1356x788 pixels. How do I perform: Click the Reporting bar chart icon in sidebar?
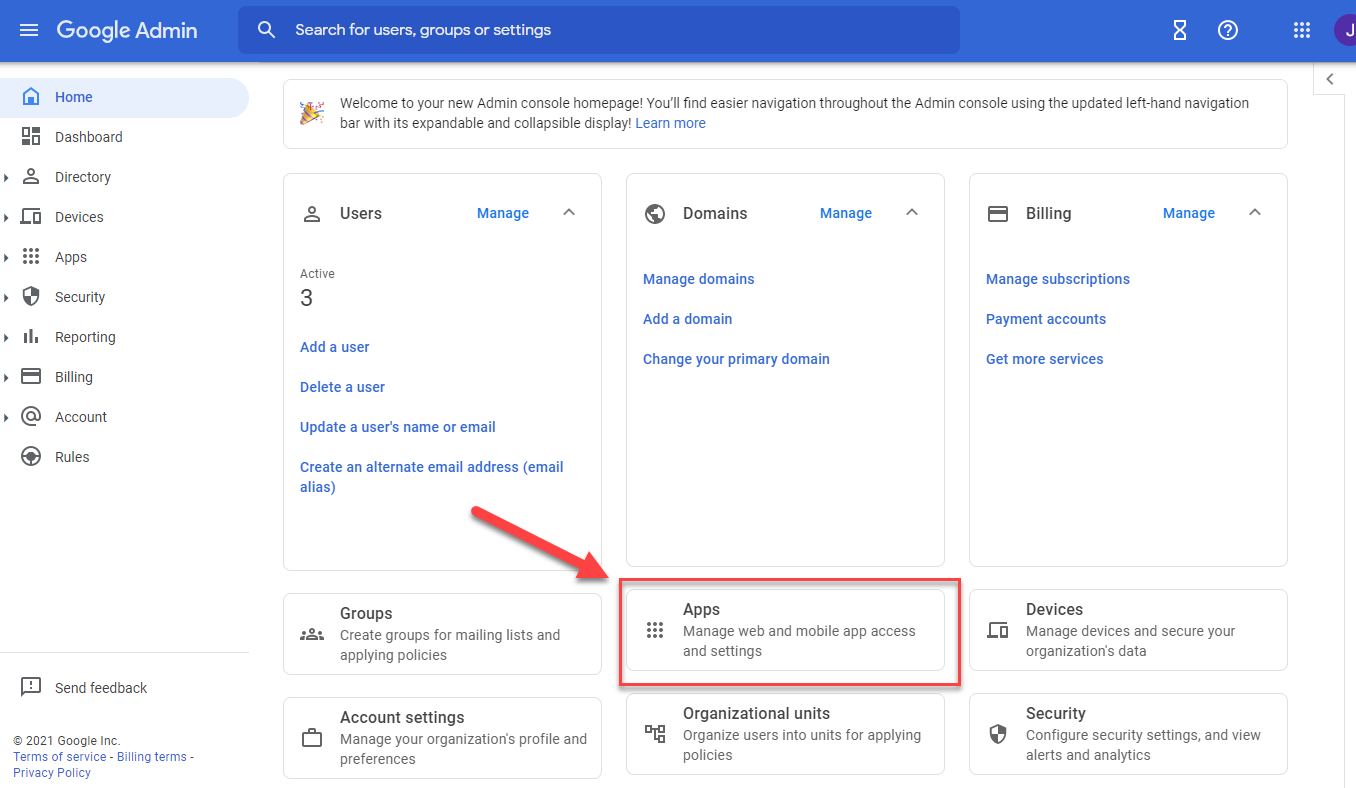(x=31, y=337)
